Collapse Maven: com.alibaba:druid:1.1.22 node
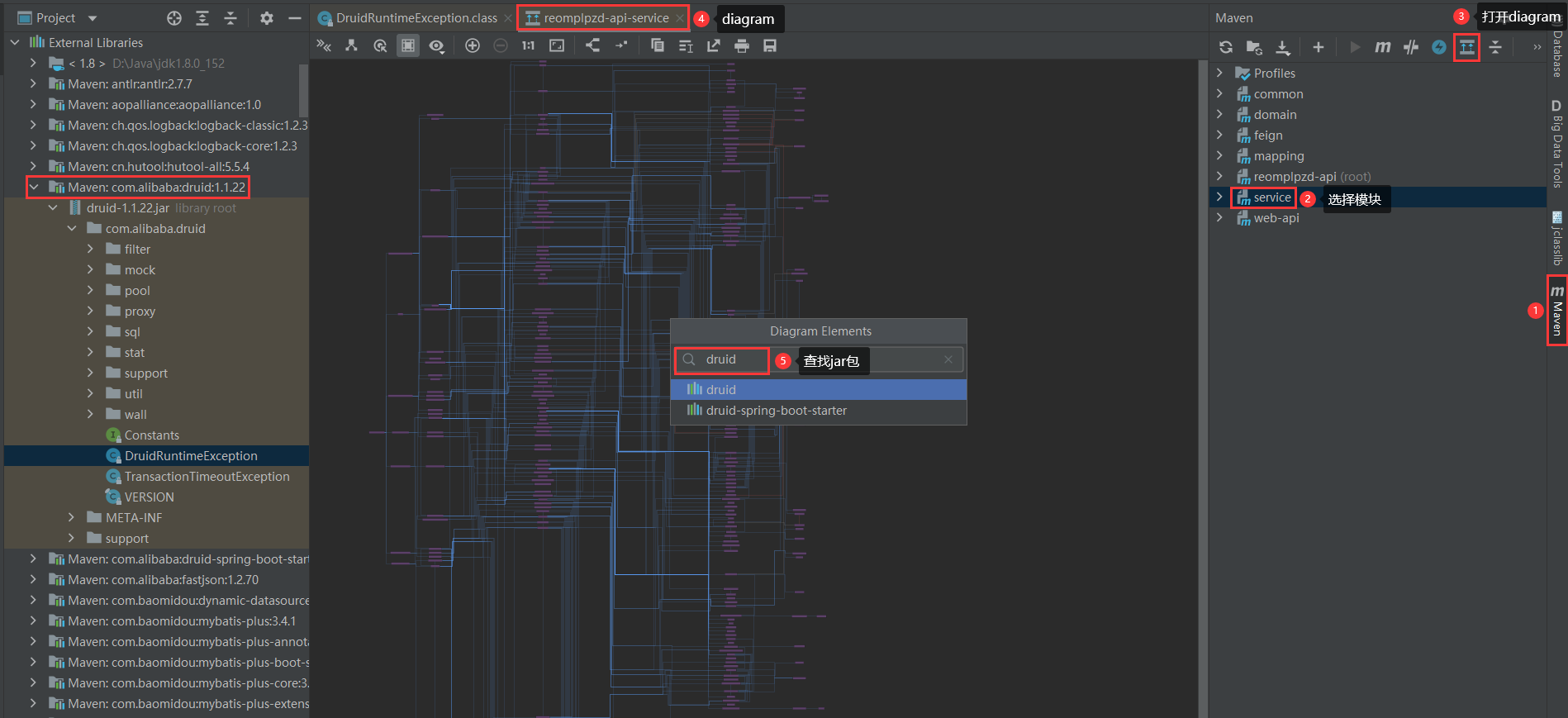Viewport: 1568px width, 718px height. (34, 188)
